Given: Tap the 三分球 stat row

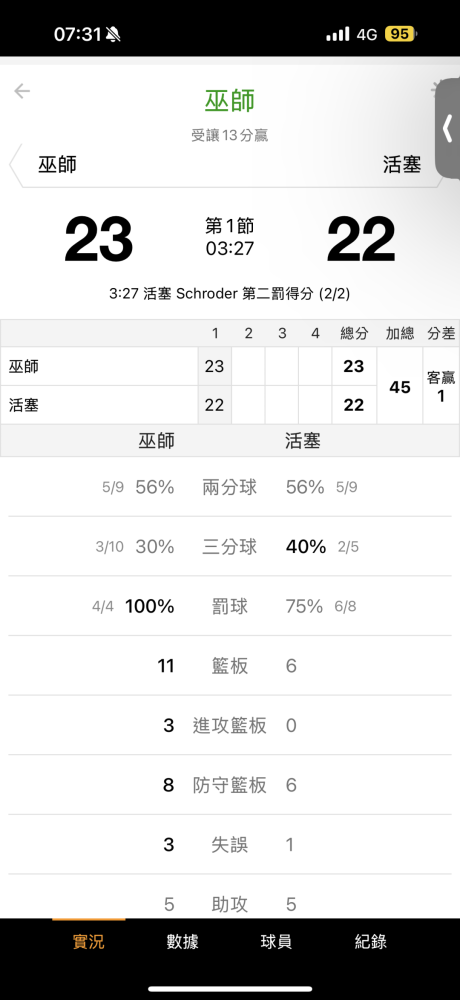Looking at the screenshot, I should pos(230,547).
